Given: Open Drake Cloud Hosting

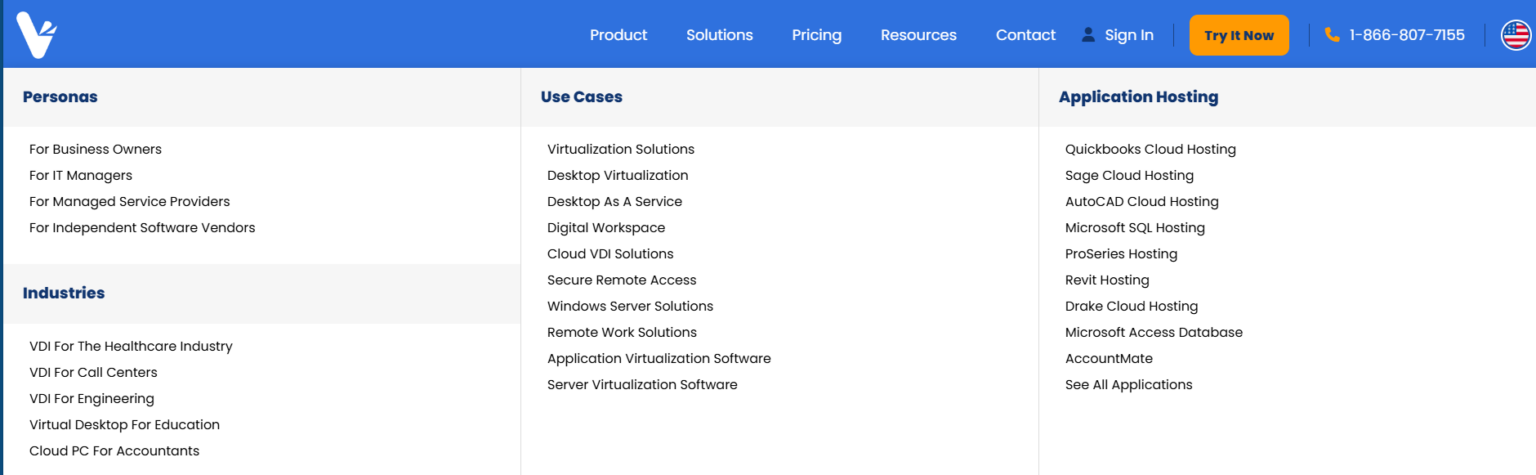Looking at the screenshot, I should [1131, 306].
